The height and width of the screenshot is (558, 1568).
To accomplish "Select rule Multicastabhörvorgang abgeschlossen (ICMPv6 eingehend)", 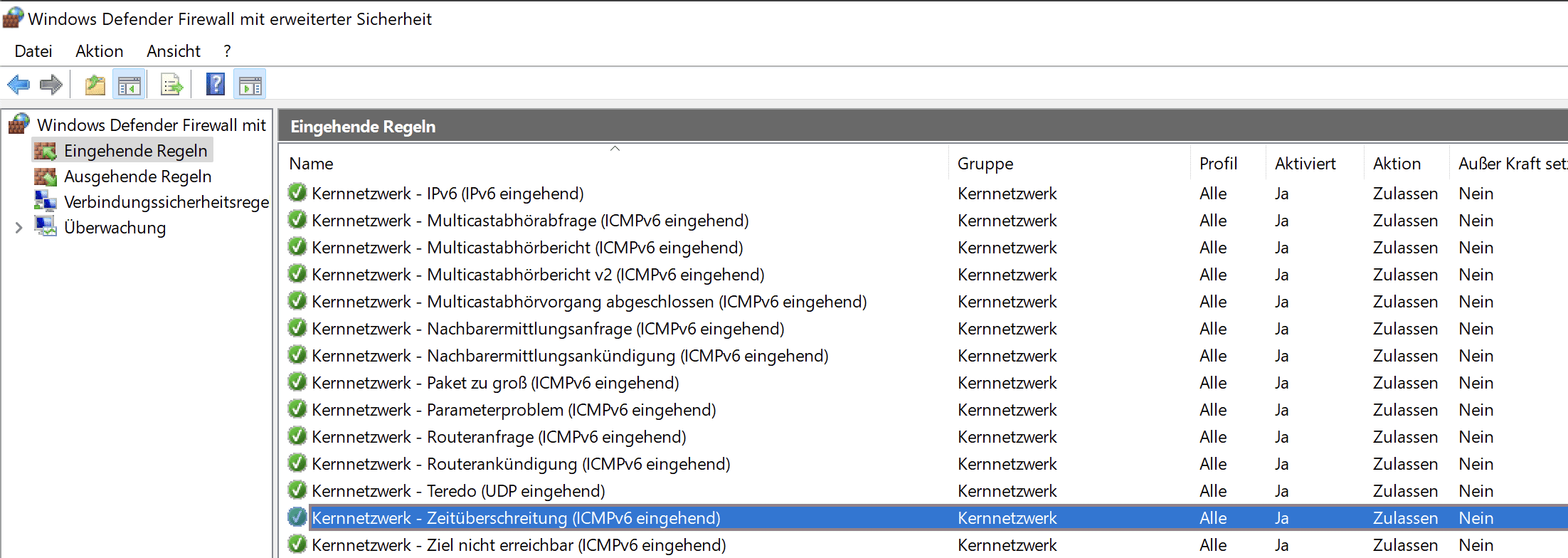I will tap(589, 302).
